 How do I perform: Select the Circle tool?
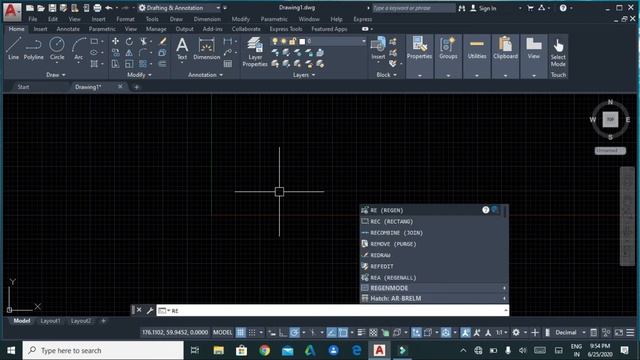[x=57, y=49]
